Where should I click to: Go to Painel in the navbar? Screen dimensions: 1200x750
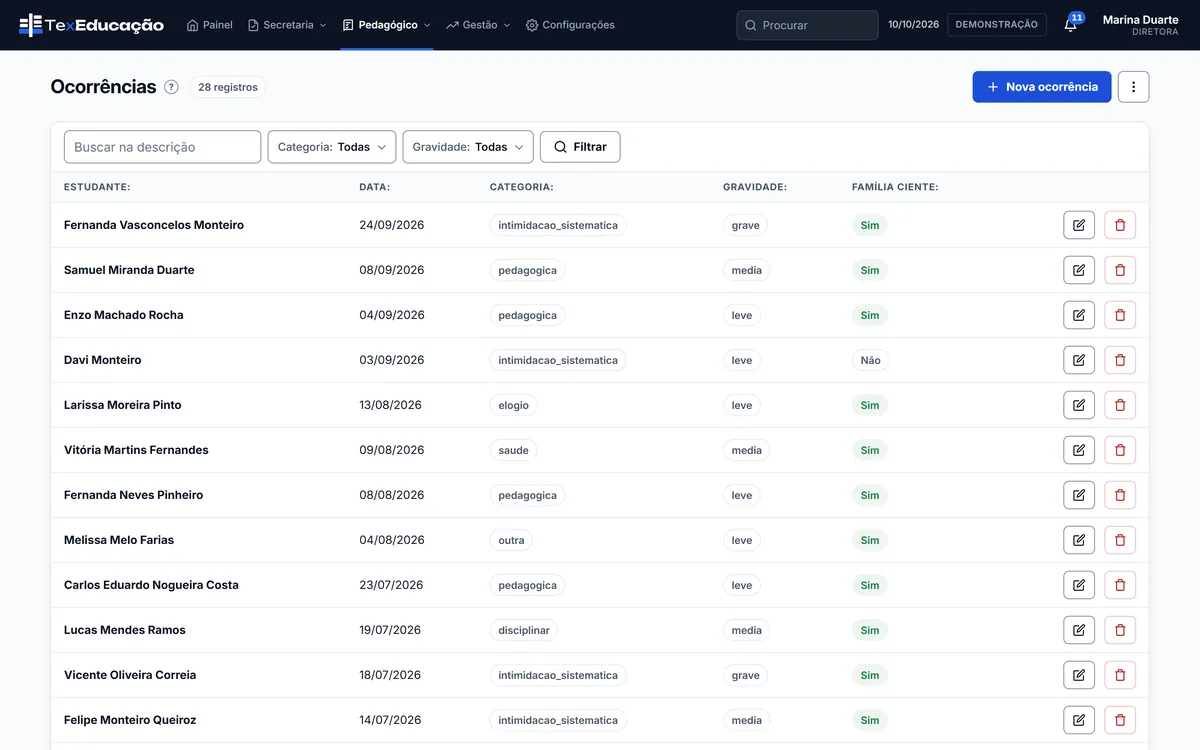(x=210, y=25)
